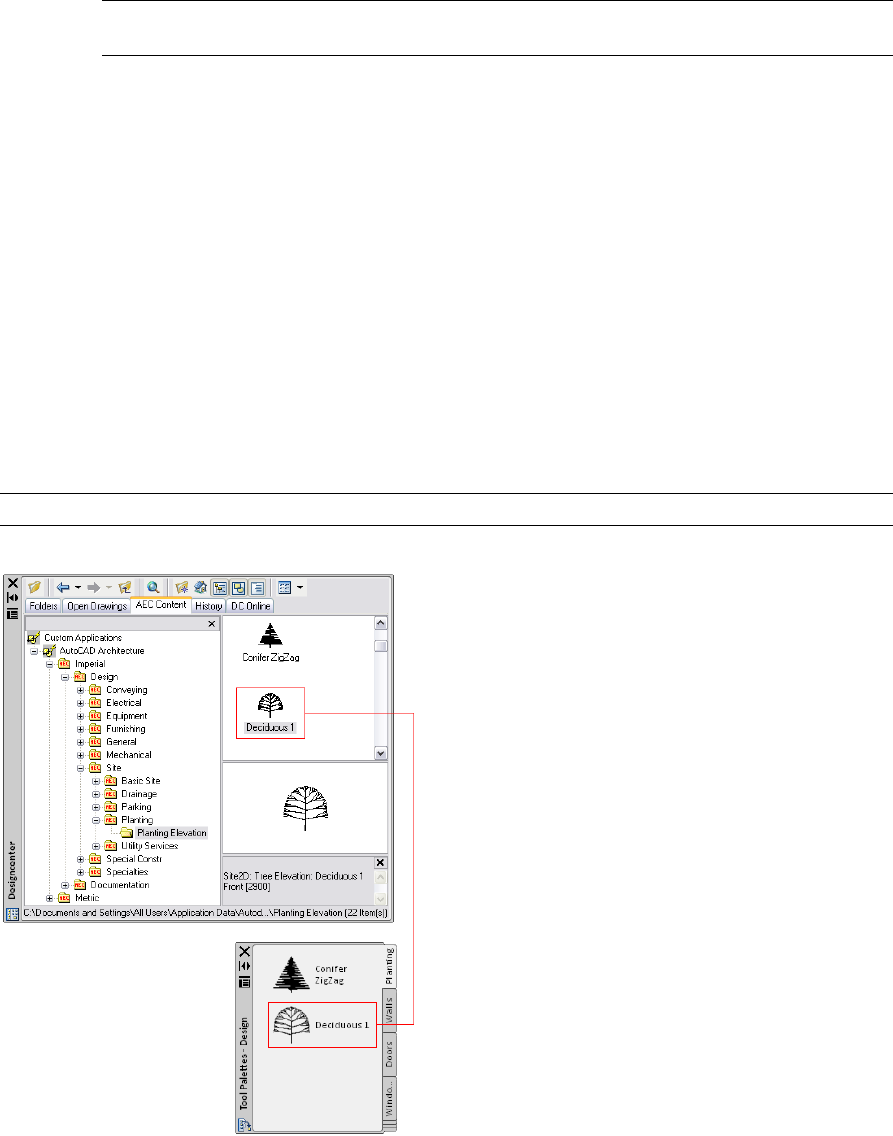Expand the Metric node
Image resolution: width=893 pixels, height=1136 pixels.
click(49, 898)
